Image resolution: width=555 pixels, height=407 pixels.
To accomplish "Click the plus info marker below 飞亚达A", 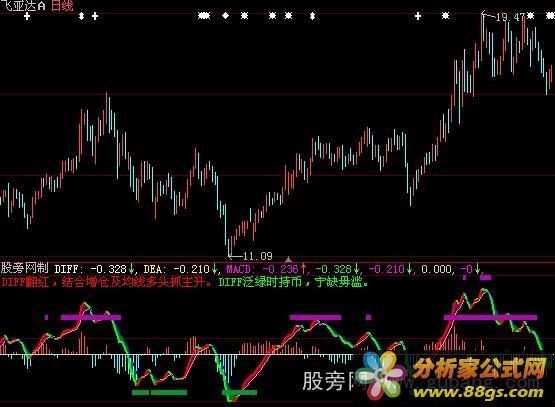I will pyautogui.click(x=27, y=16).
